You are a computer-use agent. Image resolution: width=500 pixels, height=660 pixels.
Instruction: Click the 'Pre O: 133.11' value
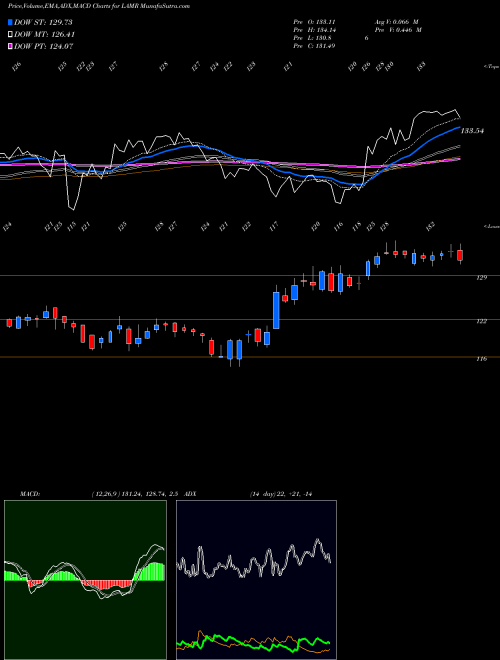click(x=314, y=22)
